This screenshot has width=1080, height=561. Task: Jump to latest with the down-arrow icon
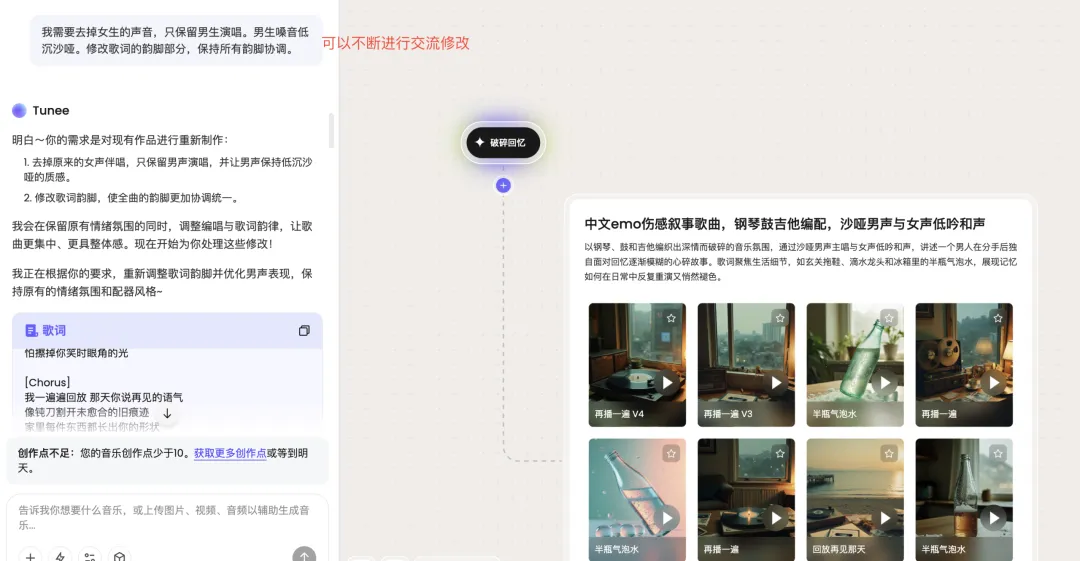[167, 414]
